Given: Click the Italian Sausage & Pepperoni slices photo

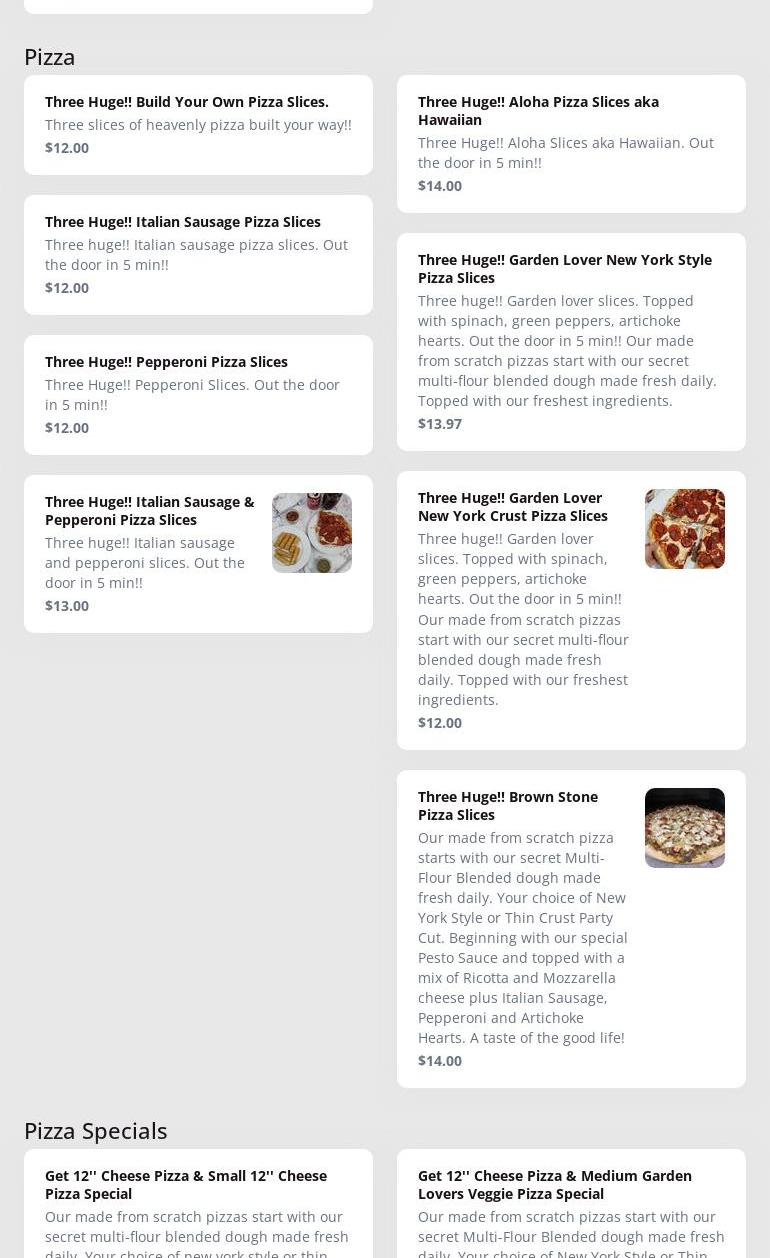Looking at the screenshot, I should point(311,533).
